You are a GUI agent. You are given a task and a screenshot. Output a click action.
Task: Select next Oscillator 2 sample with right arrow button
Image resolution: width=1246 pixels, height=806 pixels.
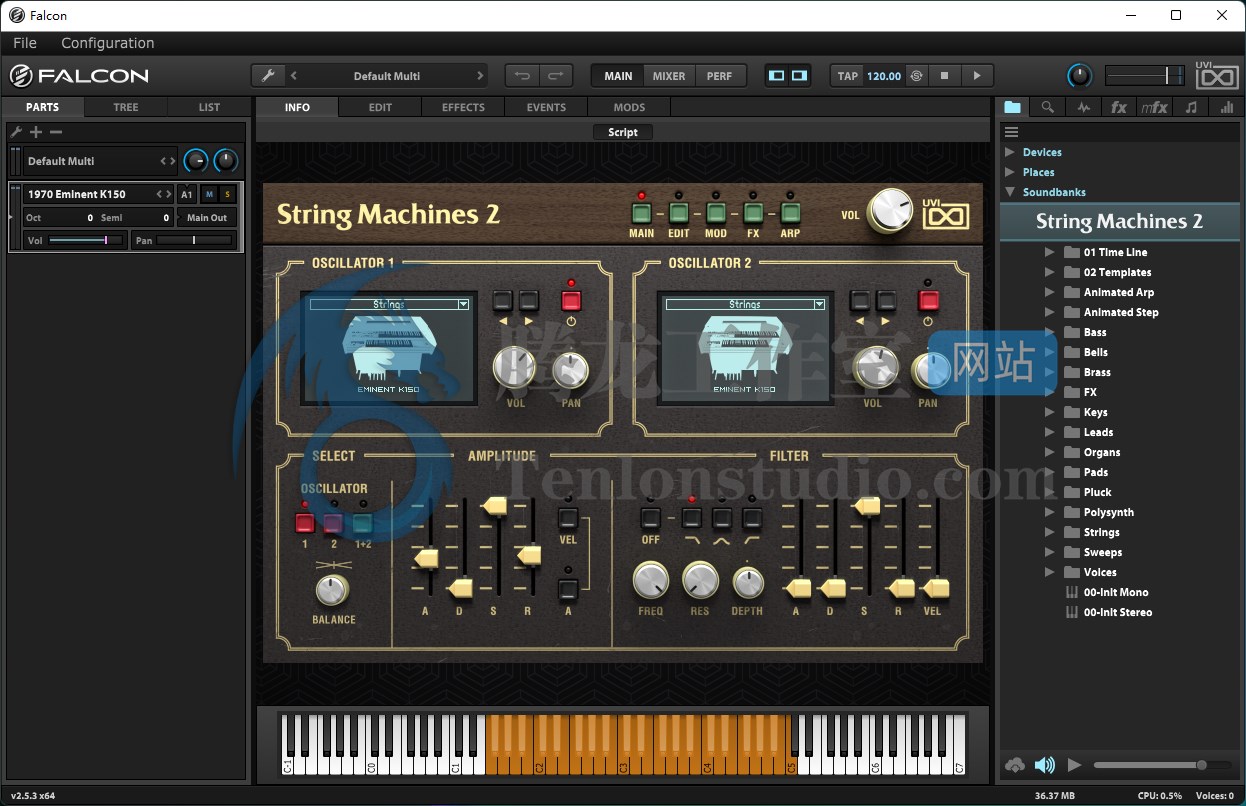[886, 300]
